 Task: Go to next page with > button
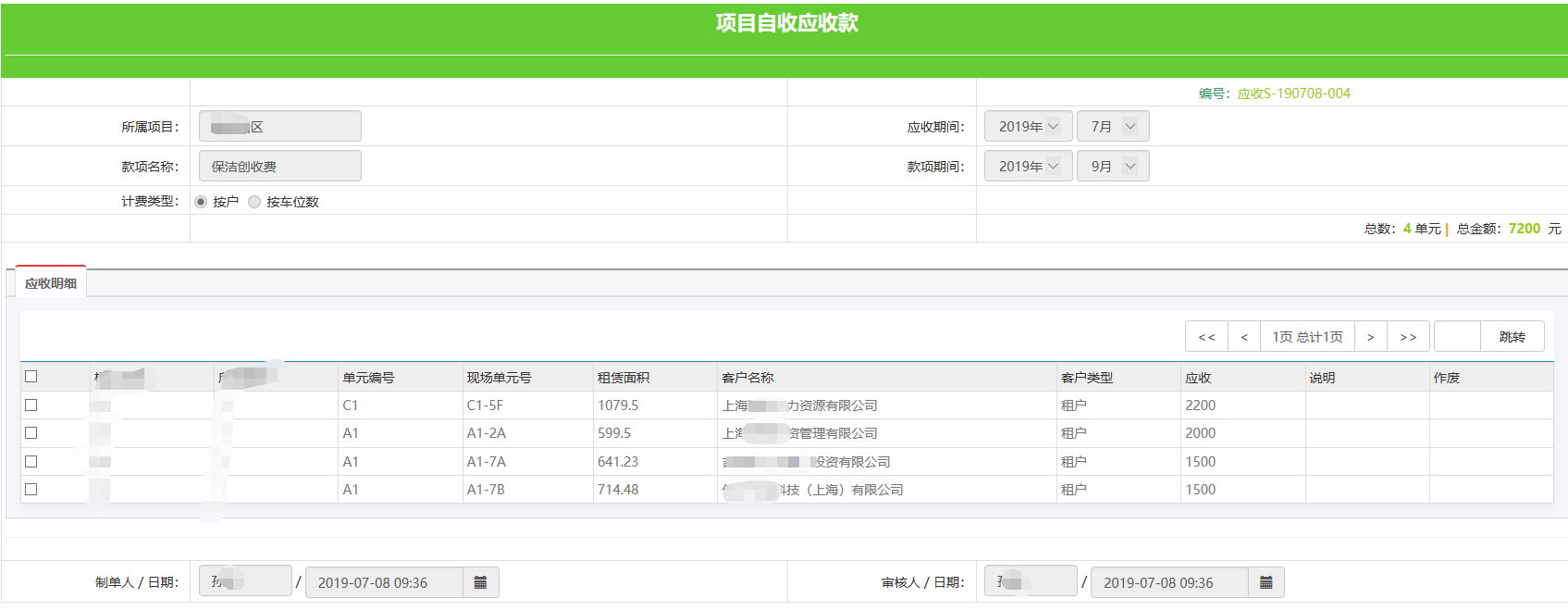1370,337
